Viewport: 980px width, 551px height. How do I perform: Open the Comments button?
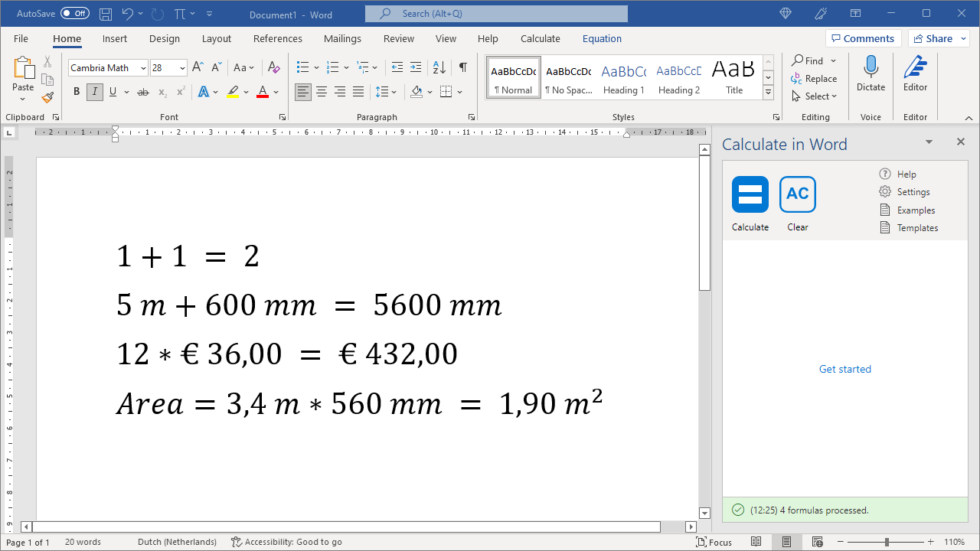coord(862,39)
